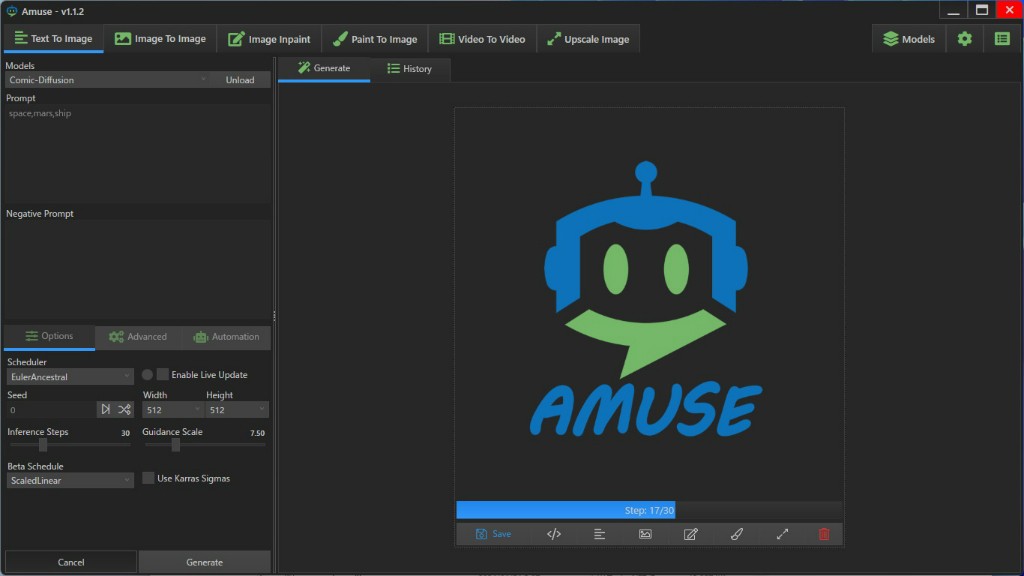Viewport: 1024px width, 576px height.
Task: Check the Use Karras Sigmas box
Action: [148, 478]
